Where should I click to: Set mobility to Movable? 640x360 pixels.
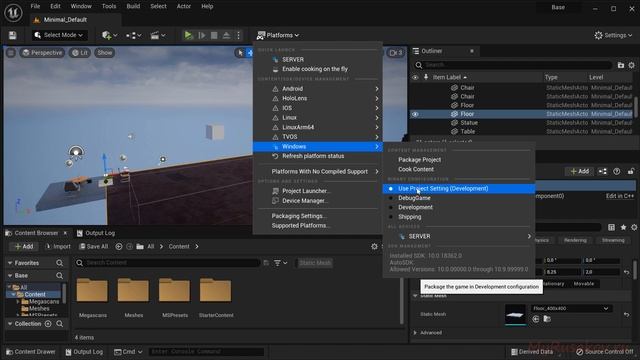[584, 284]
